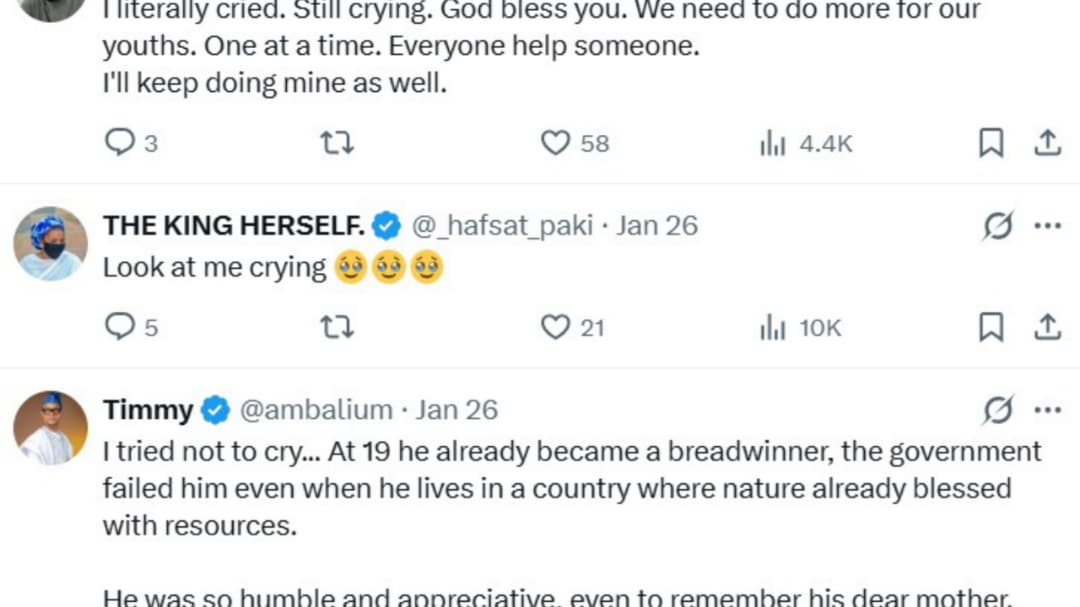Image resolution: width=1080 pixels, height=607 pixels.
Task: Open Timmy's profile picture
Action: click(50, 428)
